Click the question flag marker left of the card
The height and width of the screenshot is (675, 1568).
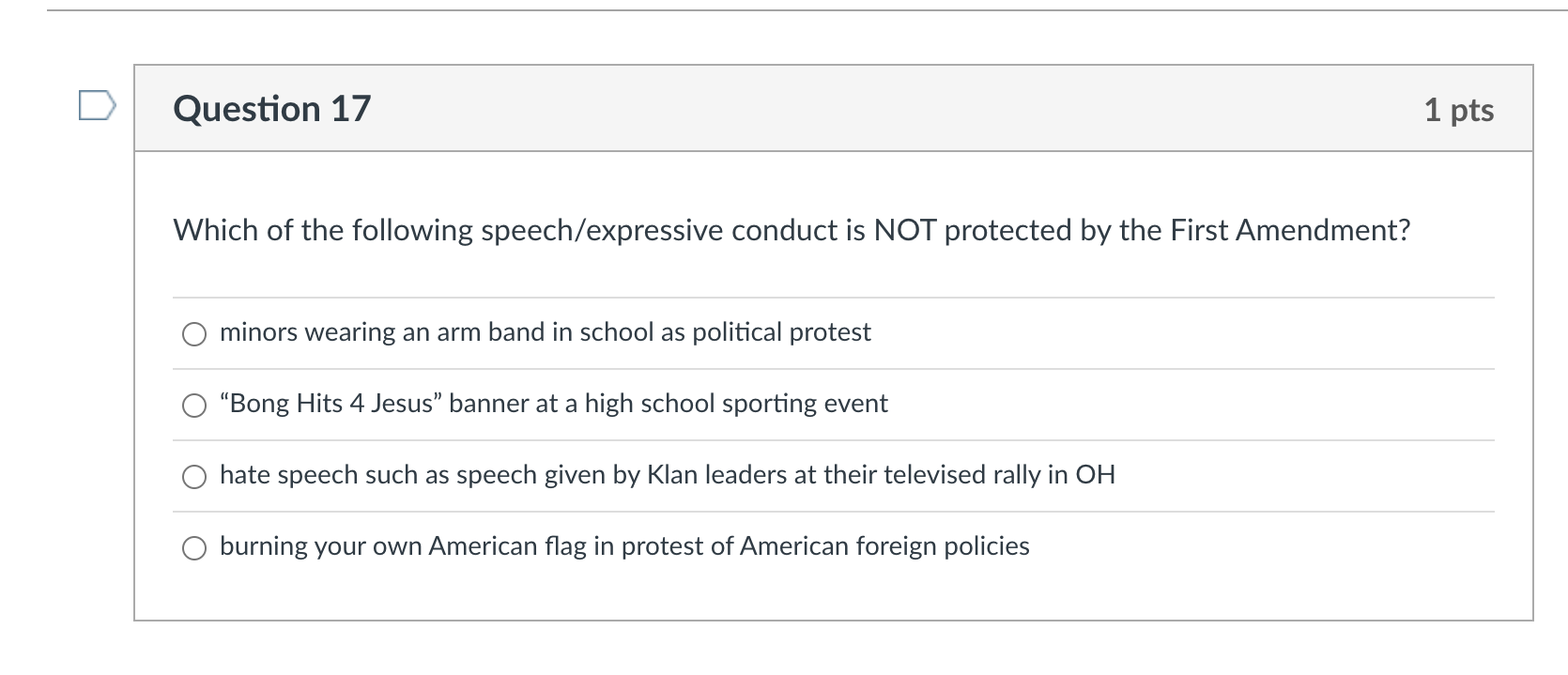97,106
